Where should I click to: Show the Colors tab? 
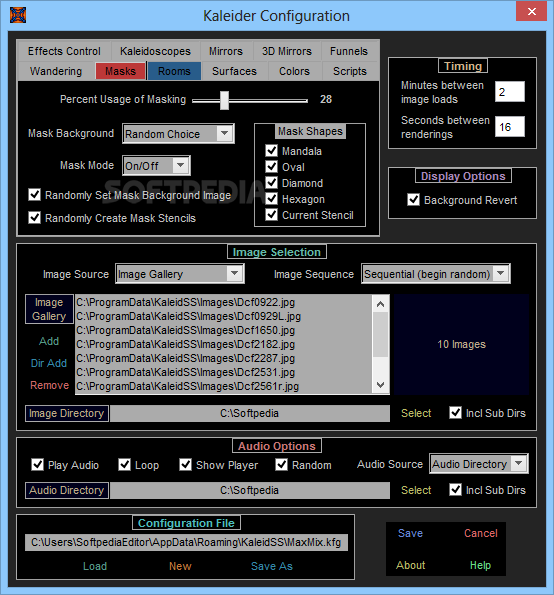(294, 71)
